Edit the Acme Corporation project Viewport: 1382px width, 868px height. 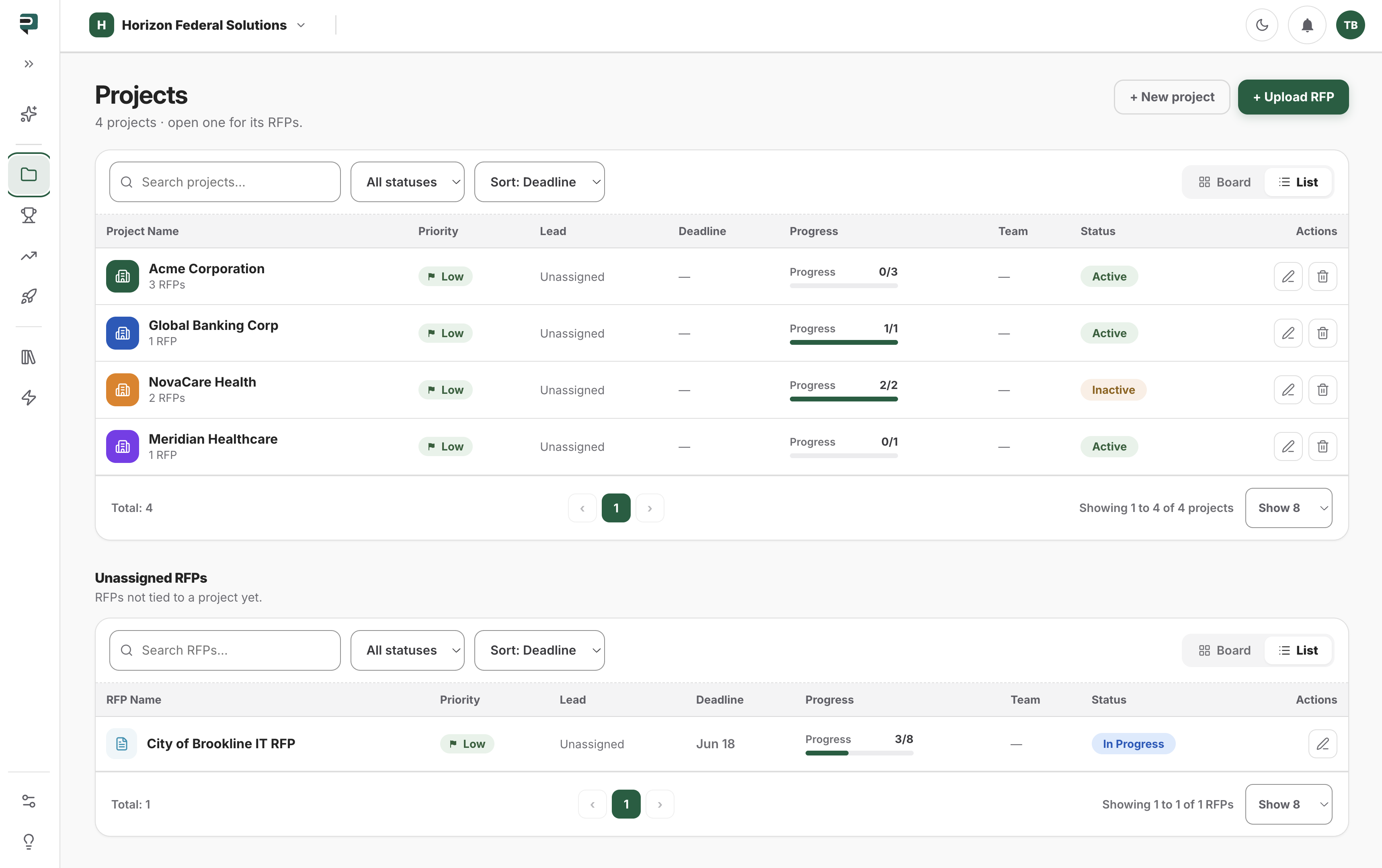click(1288, 276)
